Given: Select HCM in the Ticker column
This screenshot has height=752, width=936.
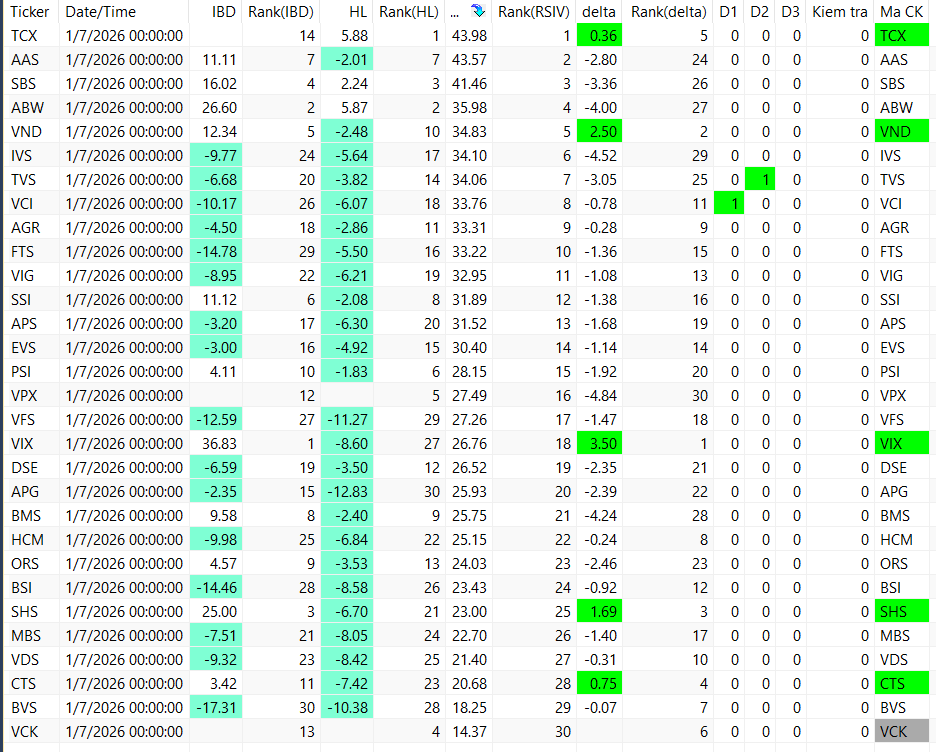Looking at the screenshot, I should click(27, 540).
